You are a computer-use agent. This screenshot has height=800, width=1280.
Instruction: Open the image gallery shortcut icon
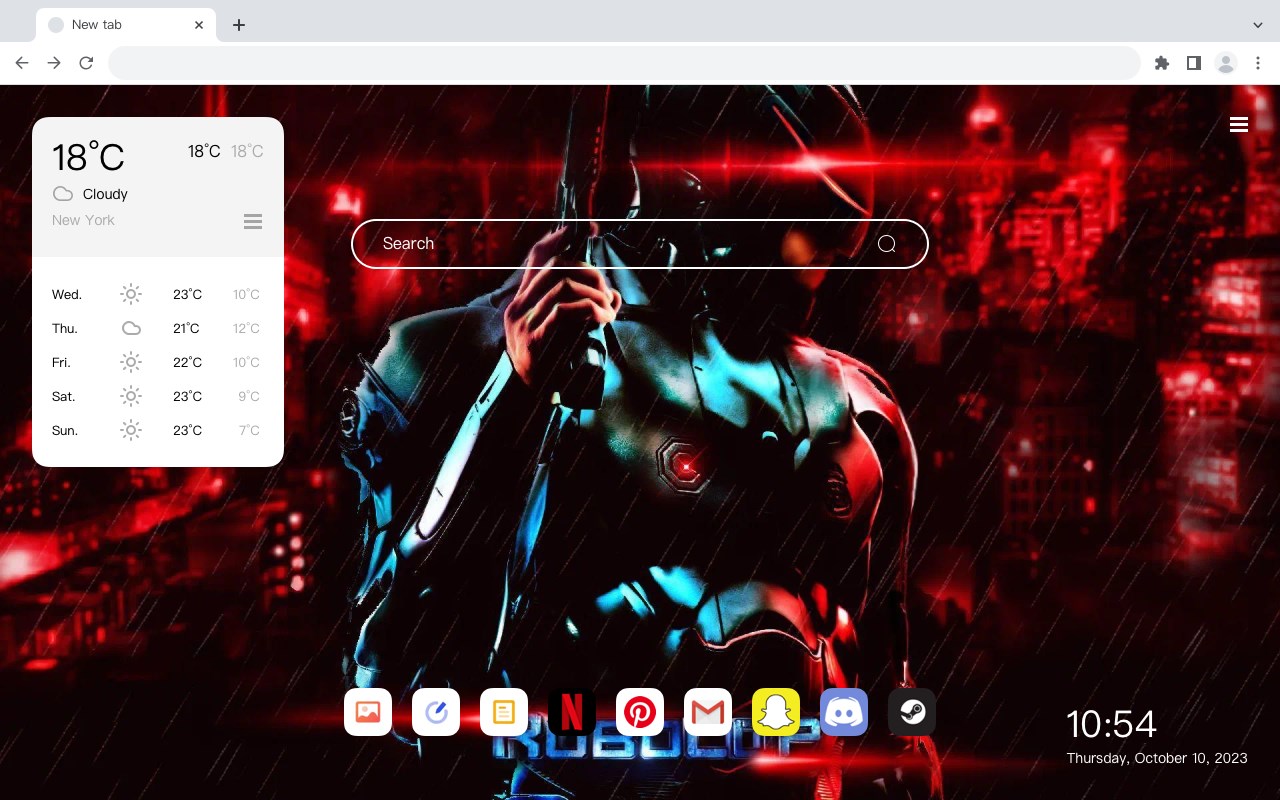[368, 712]
